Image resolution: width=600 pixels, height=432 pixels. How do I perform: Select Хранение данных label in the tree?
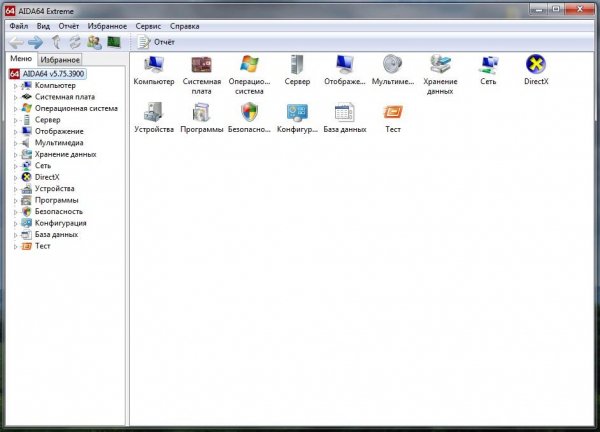[x=66, y=154]
